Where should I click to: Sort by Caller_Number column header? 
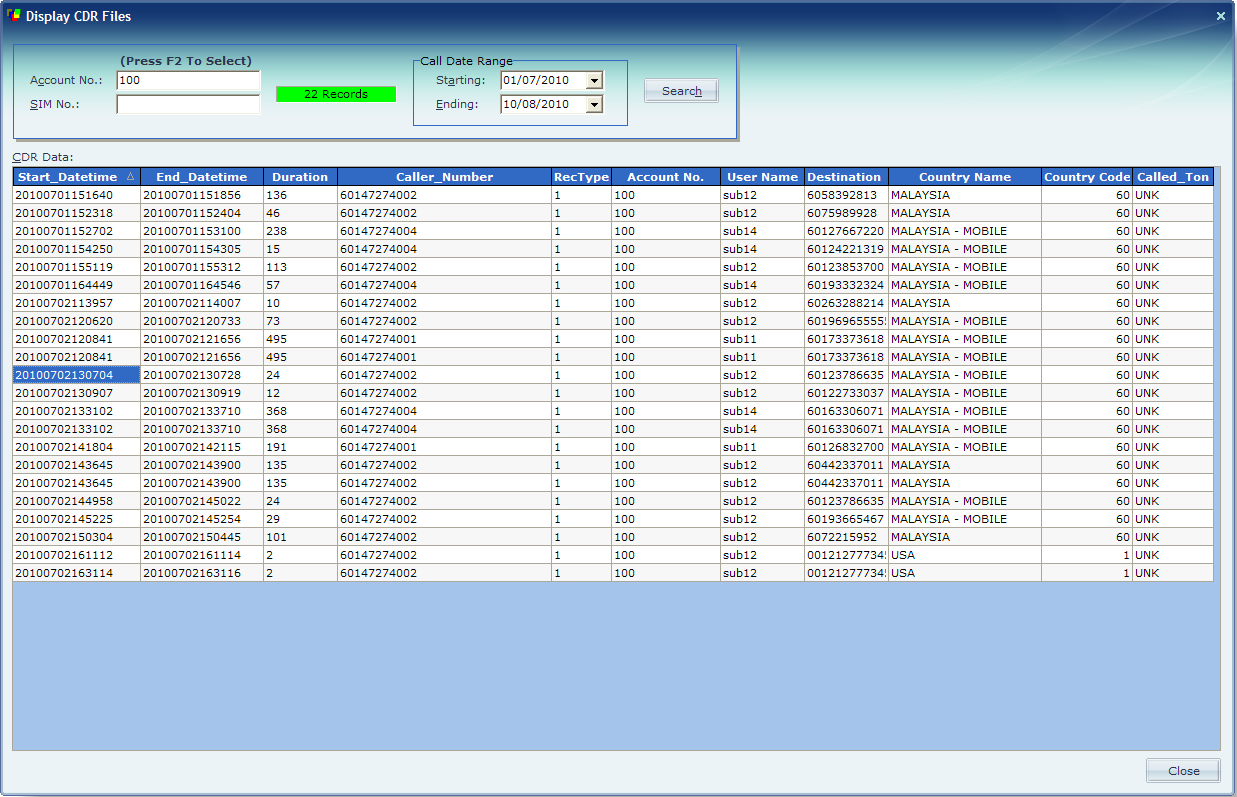(x=444, y=177)
